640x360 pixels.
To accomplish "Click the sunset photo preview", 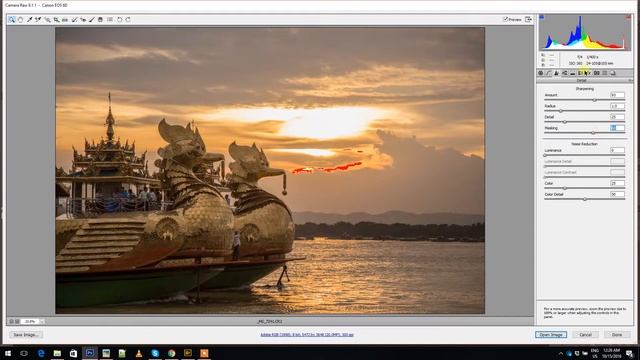I will coord(270,171).
